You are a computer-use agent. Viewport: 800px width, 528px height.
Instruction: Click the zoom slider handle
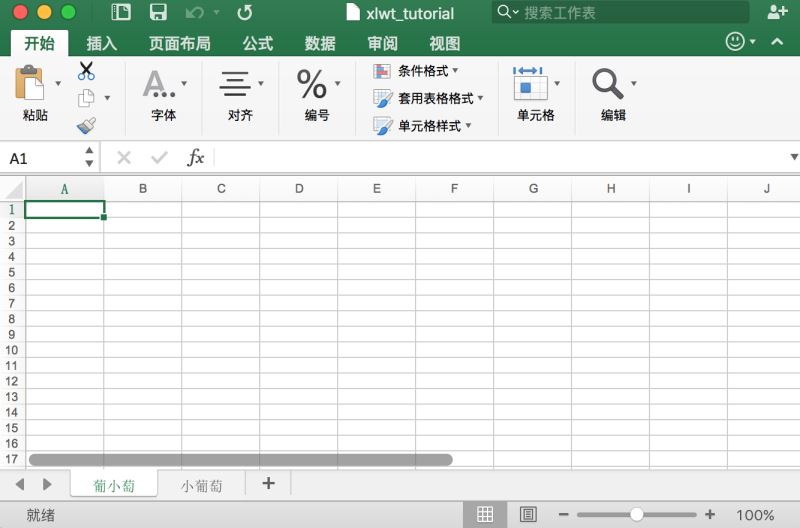tap(636, 514)
